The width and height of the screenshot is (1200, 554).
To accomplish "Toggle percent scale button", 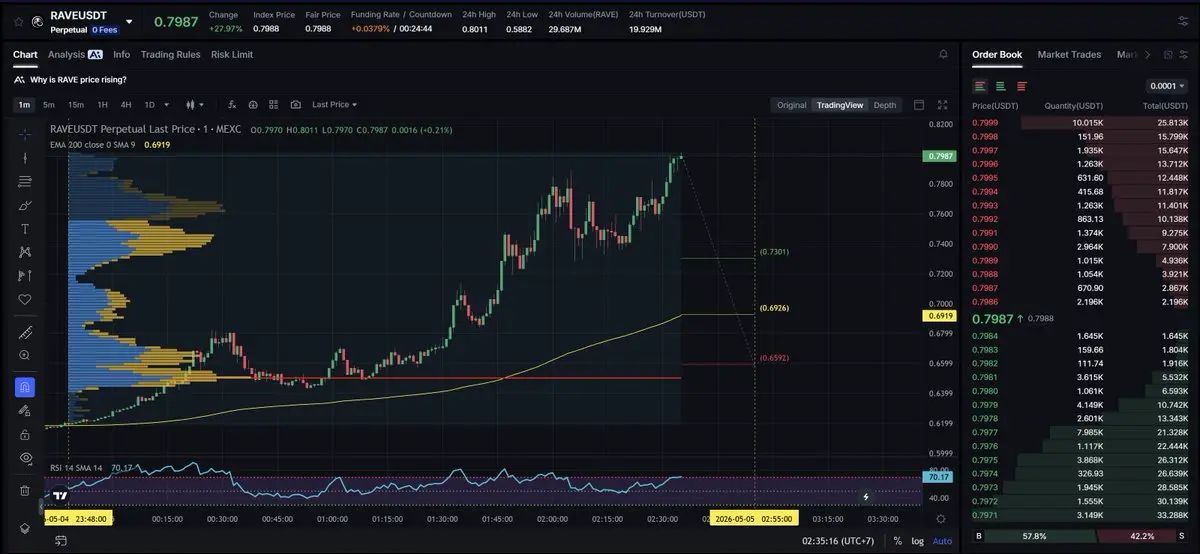I will [897, 541].
